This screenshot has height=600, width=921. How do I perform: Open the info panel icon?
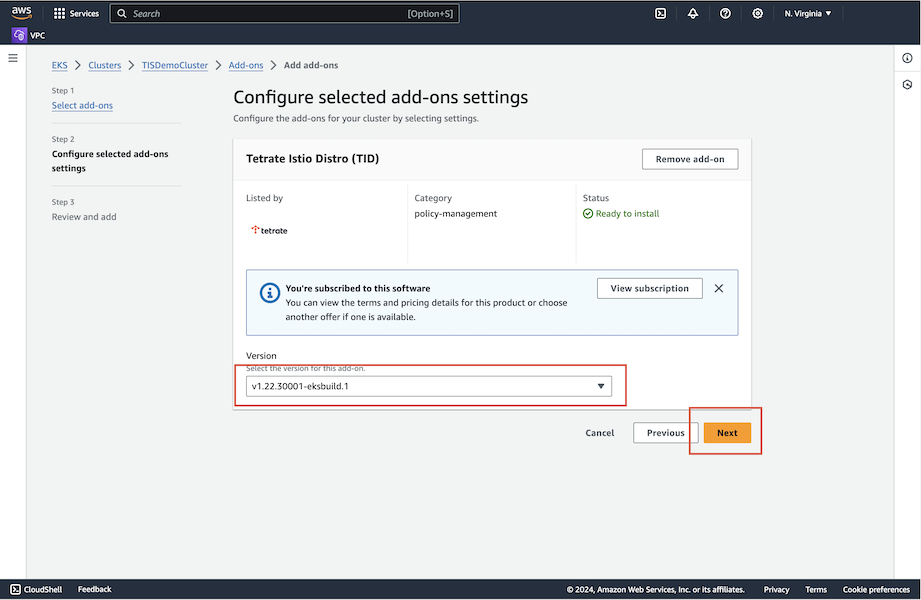[907, 58]
